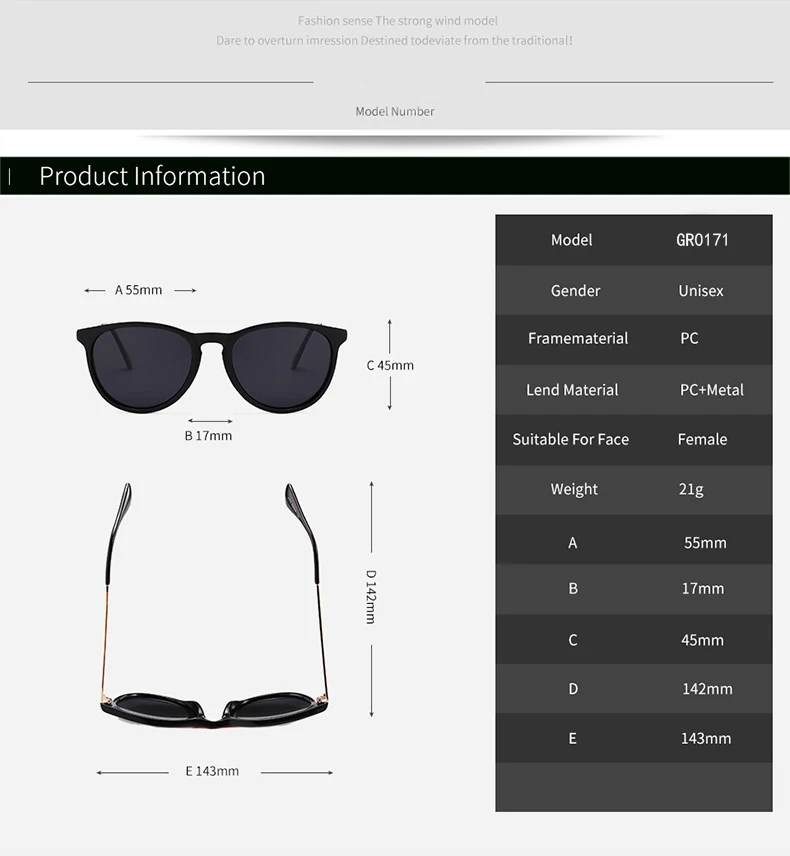The image size is (790, 856).
Task: Click the vertical 'D 142mm' temple label
Action: coord(371,597)
